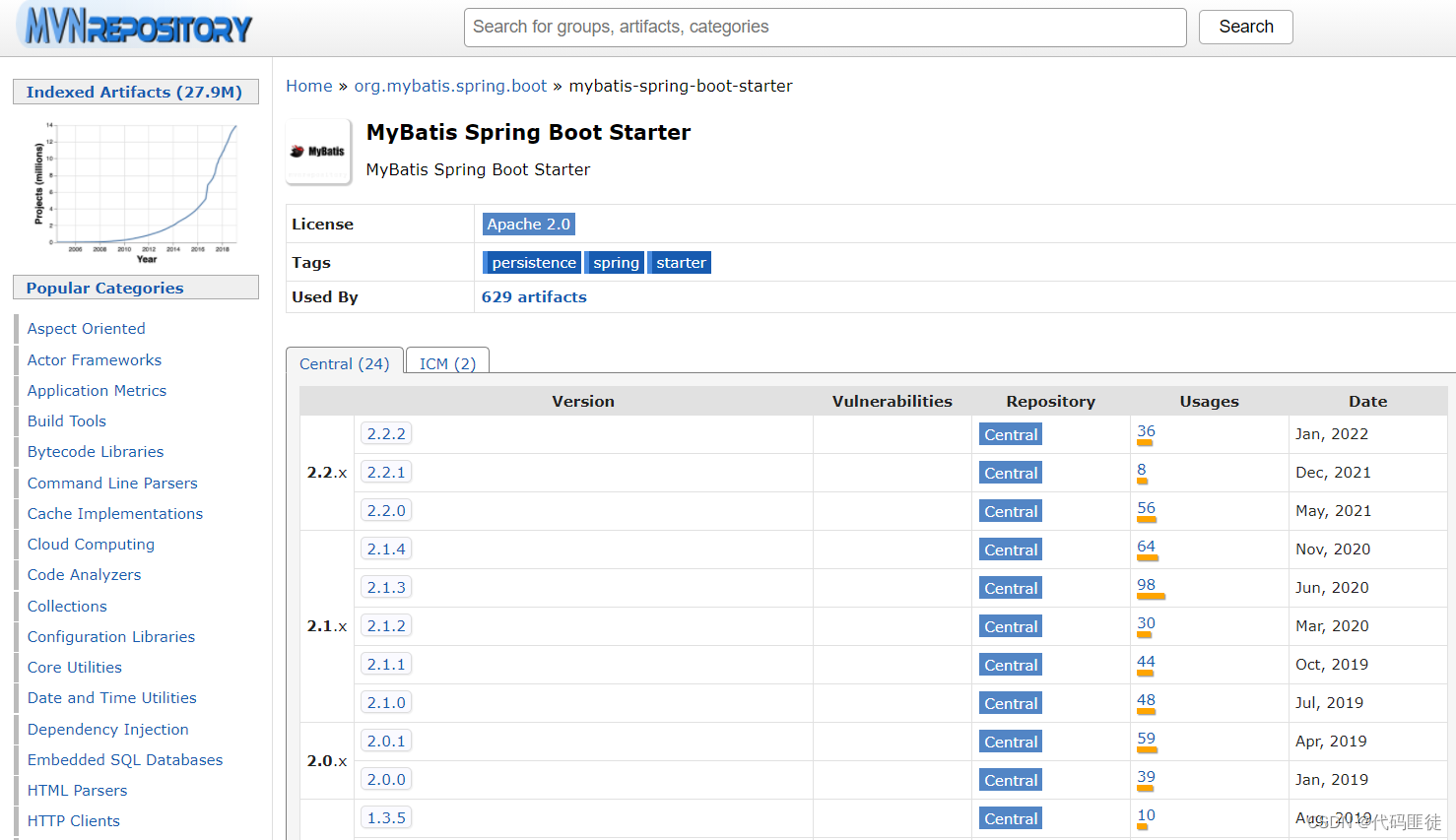Open the Code Analyzers category
The image size is (1456, 840).
tap(84, 575)
